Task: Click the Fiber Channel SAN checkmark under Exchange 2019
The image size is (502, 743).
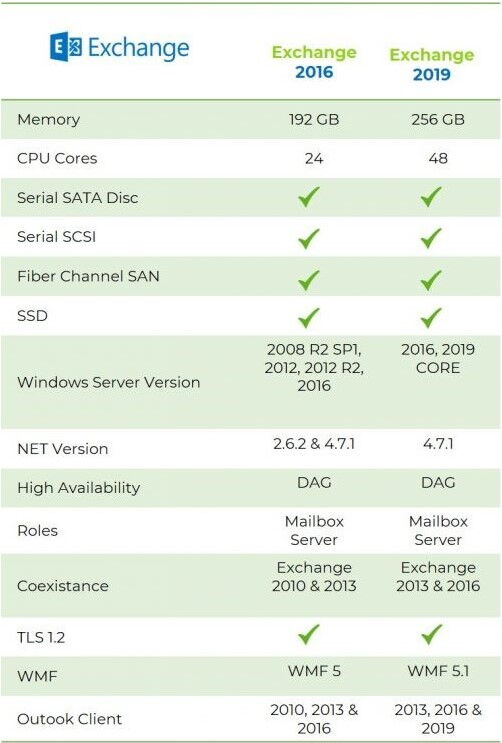Action: pyautogui.click(x=431, y=280)
